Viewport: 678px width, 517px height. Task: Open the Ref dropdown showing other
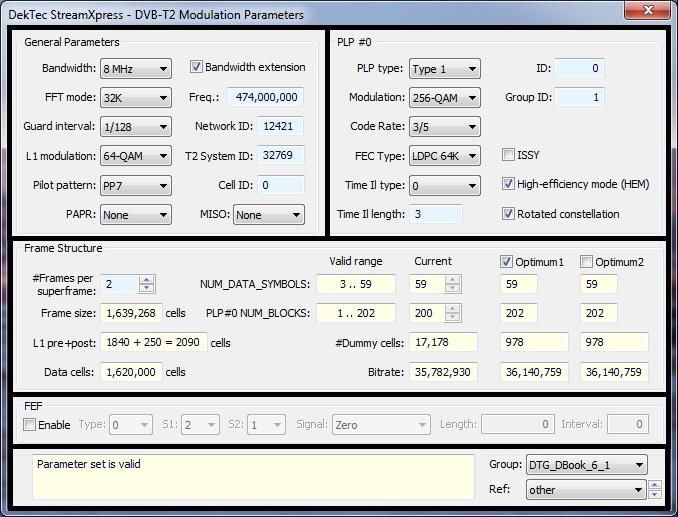click(586, 490)
